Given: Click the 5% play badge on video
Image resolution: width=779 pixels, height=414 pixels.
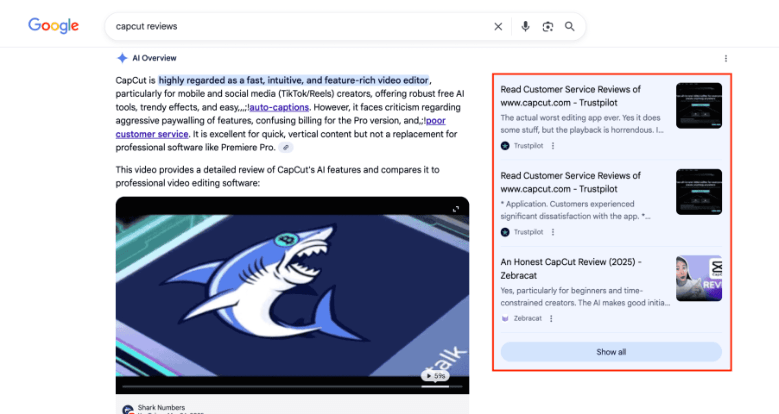Looking at the screenshot, I should coord(433,376).
